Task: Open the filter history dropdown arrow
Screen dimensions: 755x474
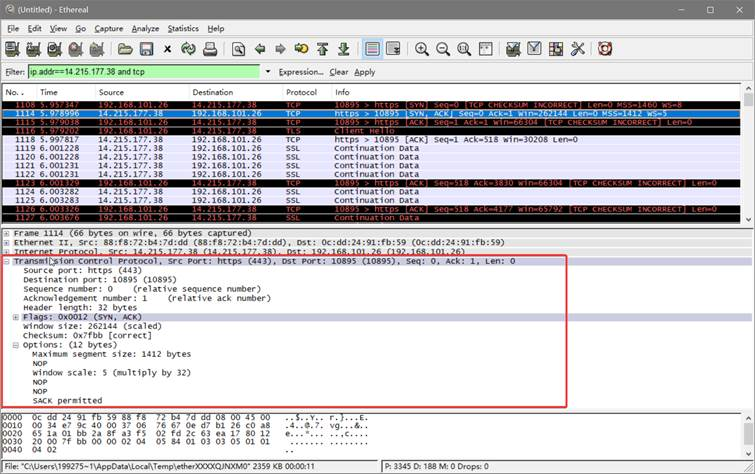Action: pos(268,72)
